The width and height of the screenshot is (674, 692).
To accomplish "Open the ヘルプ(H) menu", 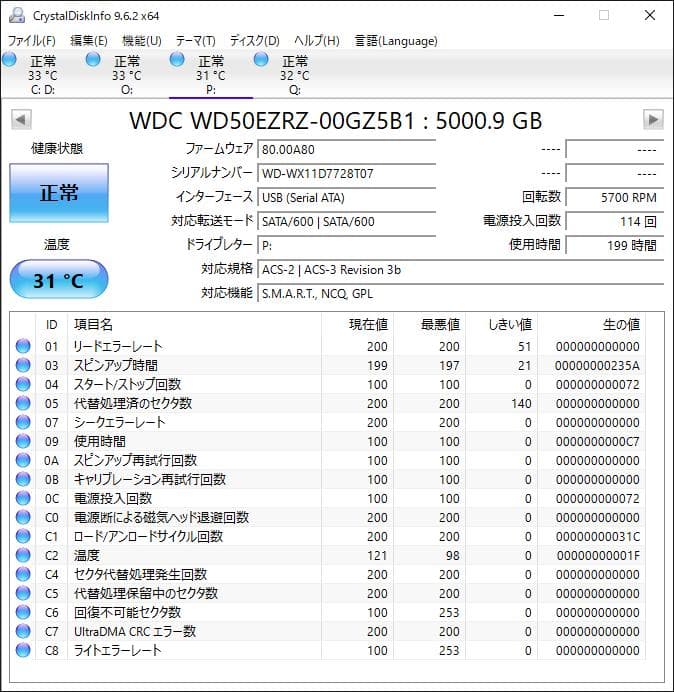I will [x=317, y=41].
